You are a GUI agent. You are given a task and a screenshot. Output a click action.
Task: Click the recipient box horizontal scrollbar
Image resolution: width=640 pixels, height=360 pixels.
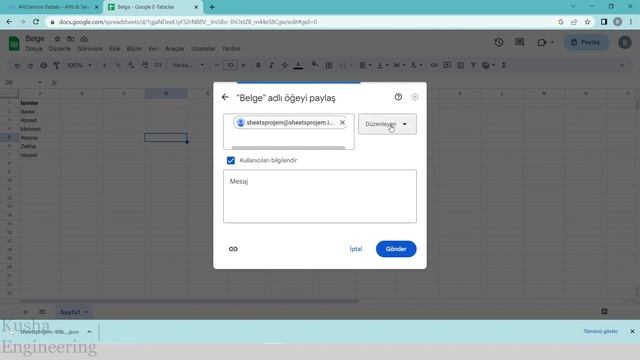click(288, 148)
